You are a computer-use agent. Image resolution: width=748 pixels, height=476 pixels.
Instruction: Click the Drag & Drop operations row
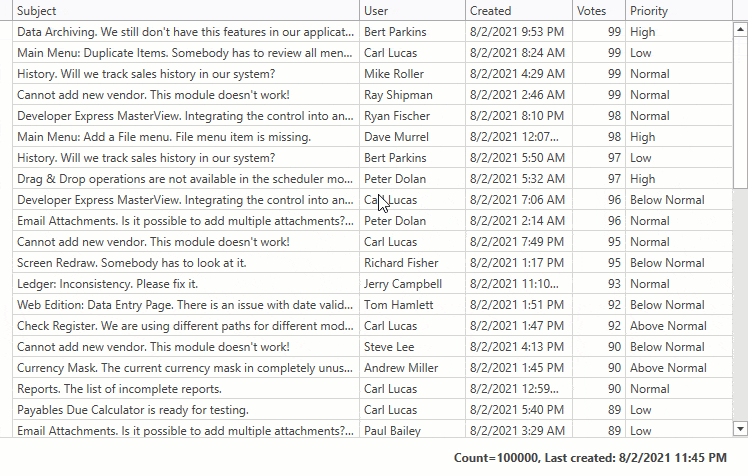point(185,179)
